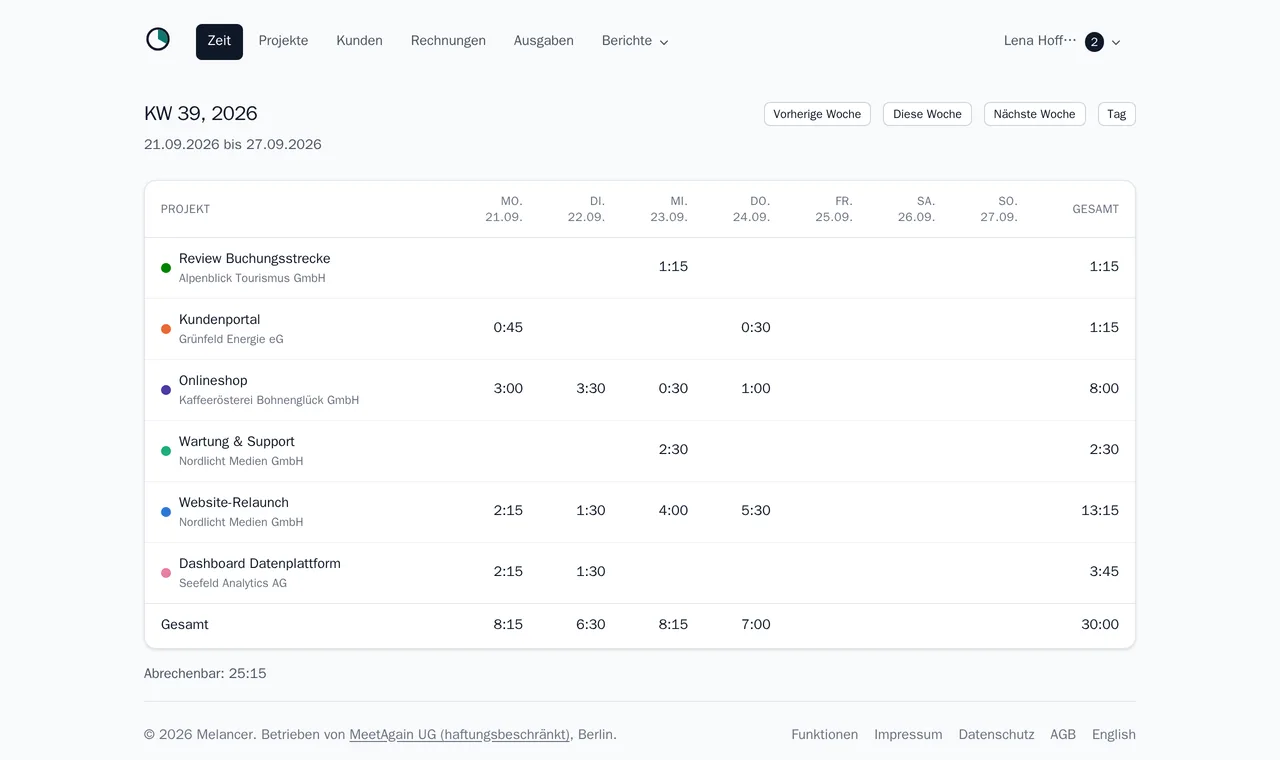Image resolution: width=1280 pixels, height=760 pixels.
Task: Select the Onlineshop project name
Action: coord(213,380)
